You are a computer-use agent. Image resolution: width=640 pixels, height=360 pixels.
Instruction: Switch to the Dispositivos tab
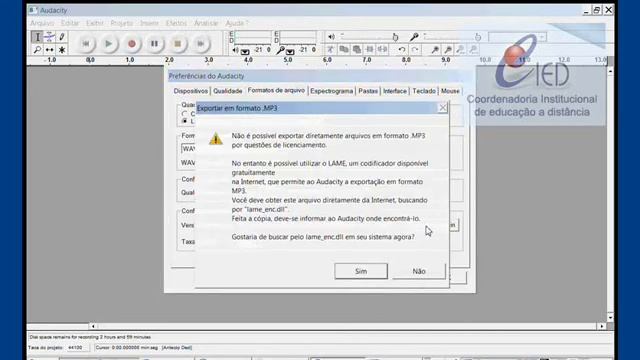(x=191, y=91)
